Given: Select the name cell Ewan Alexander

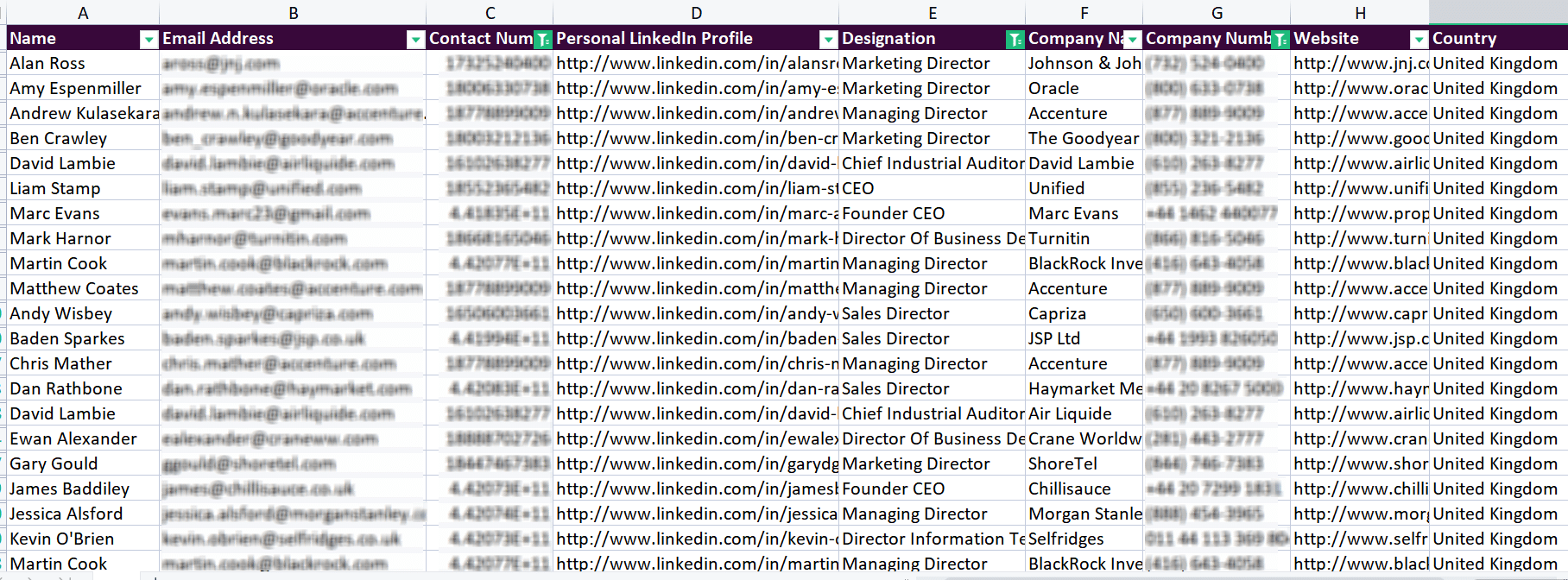Looking at the screenshot, I should point(83,438).
